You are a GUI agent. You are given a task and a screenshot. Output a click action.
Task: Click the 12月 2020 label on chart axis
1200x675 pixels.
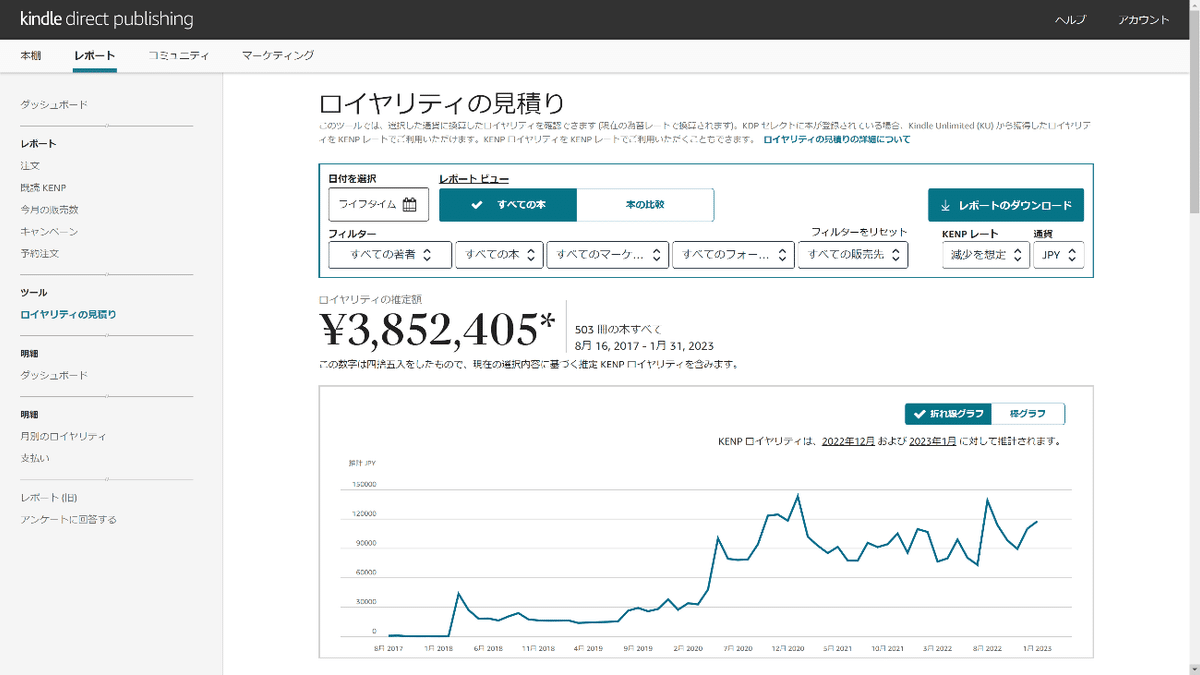[786, 649]
